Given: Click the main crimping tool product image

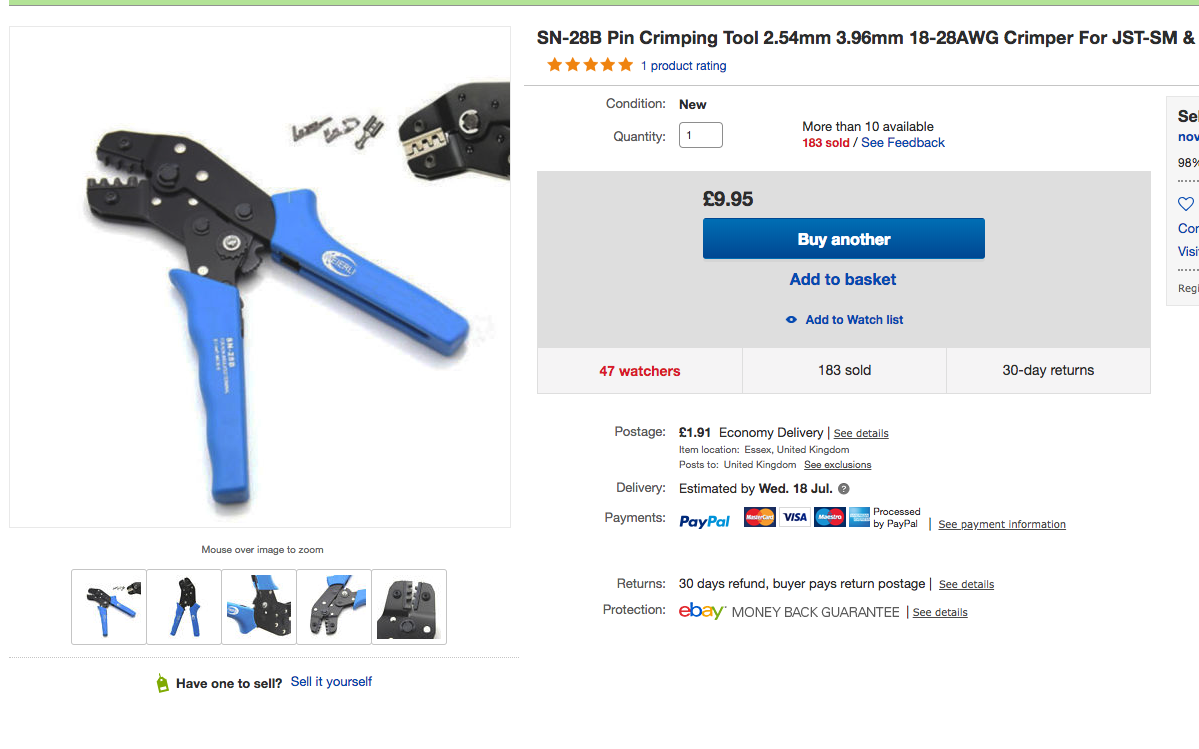Looking at the screenshot, I should point(260,277).
